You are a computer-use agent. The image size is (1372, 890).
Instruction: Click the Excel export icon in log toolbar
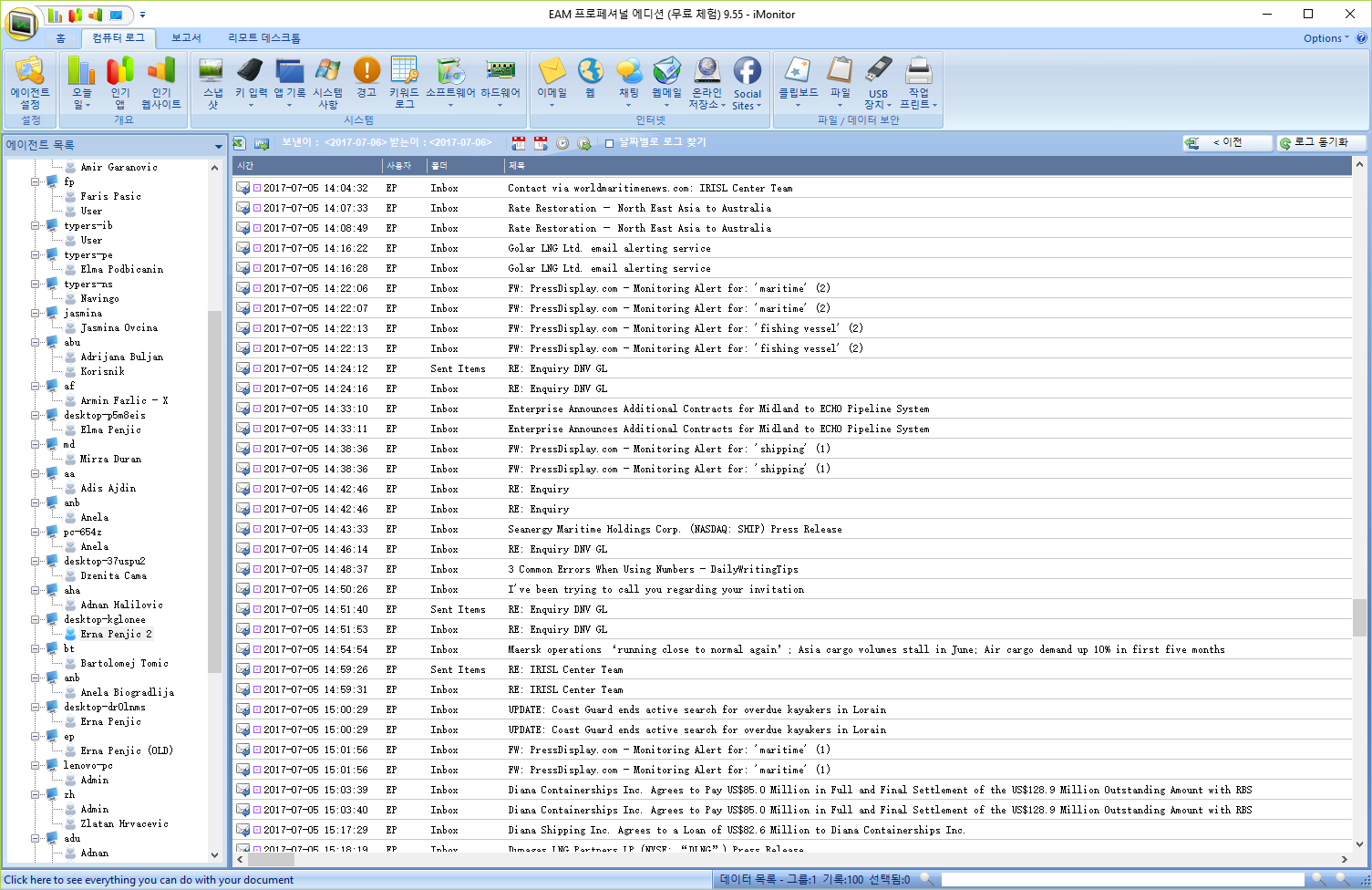pyautogui.click(x=239, y=143)
